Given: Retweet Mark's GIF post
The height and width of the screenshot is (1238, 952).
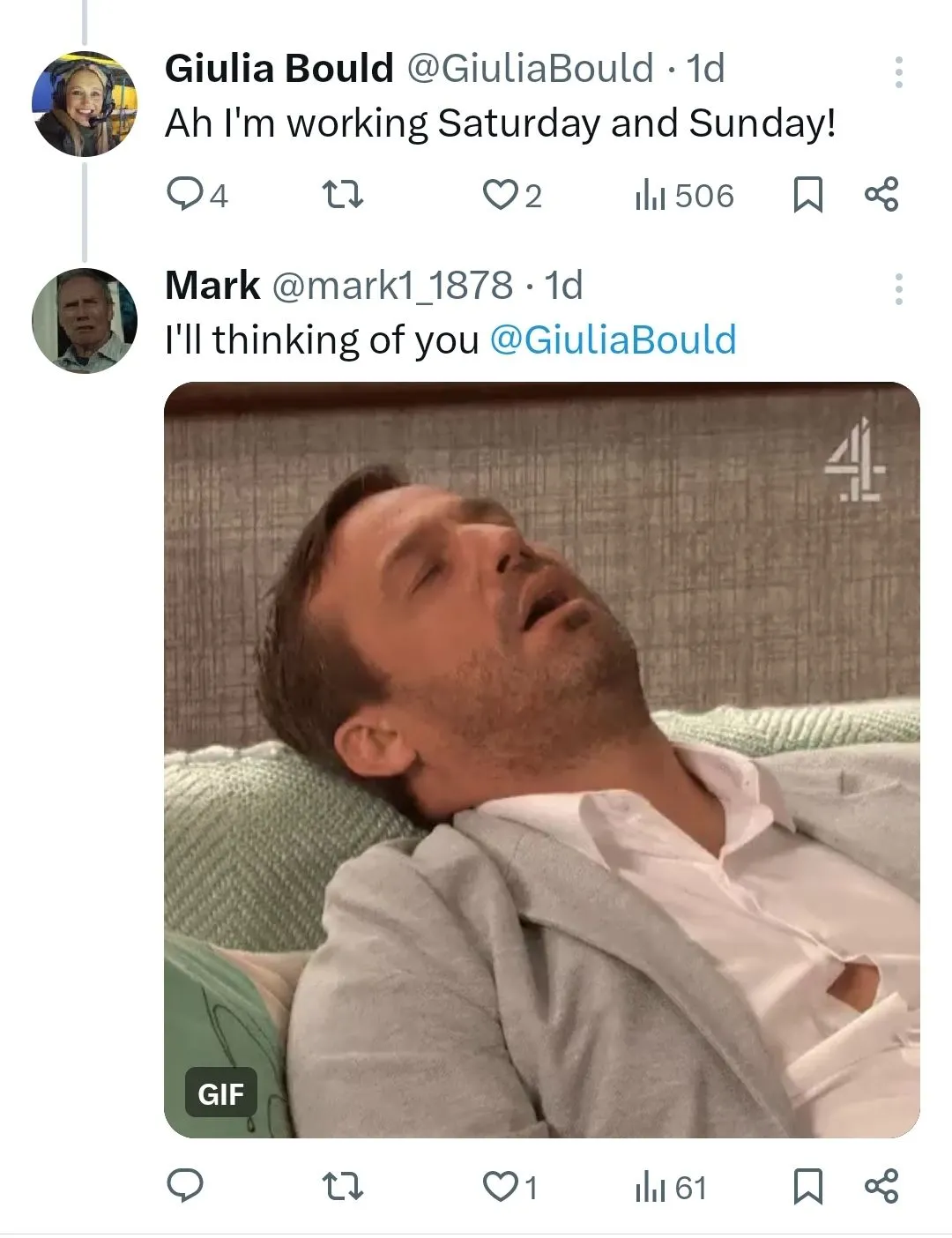Looking at the screenshot, I should point(342,1187).
